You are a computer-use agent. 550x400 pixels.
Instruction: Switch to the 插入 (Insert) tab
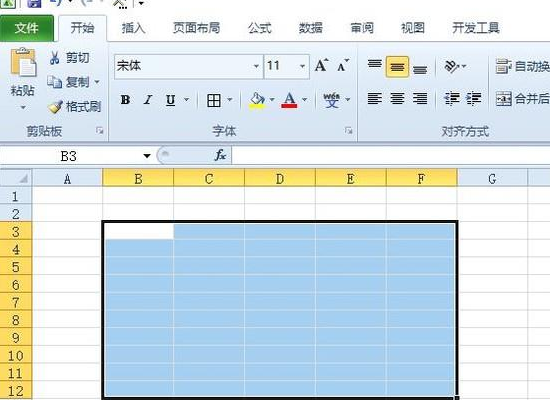[133, 28]
